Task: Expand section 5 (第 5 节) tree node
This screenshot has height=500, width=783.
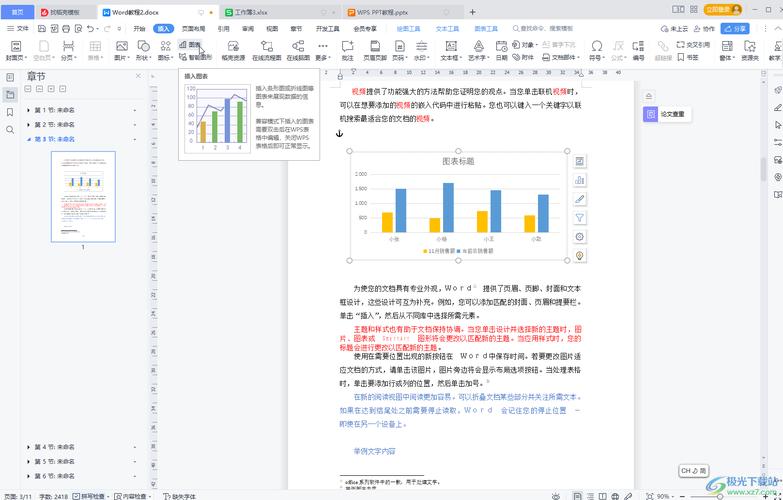Action: (x=28, y=462)
